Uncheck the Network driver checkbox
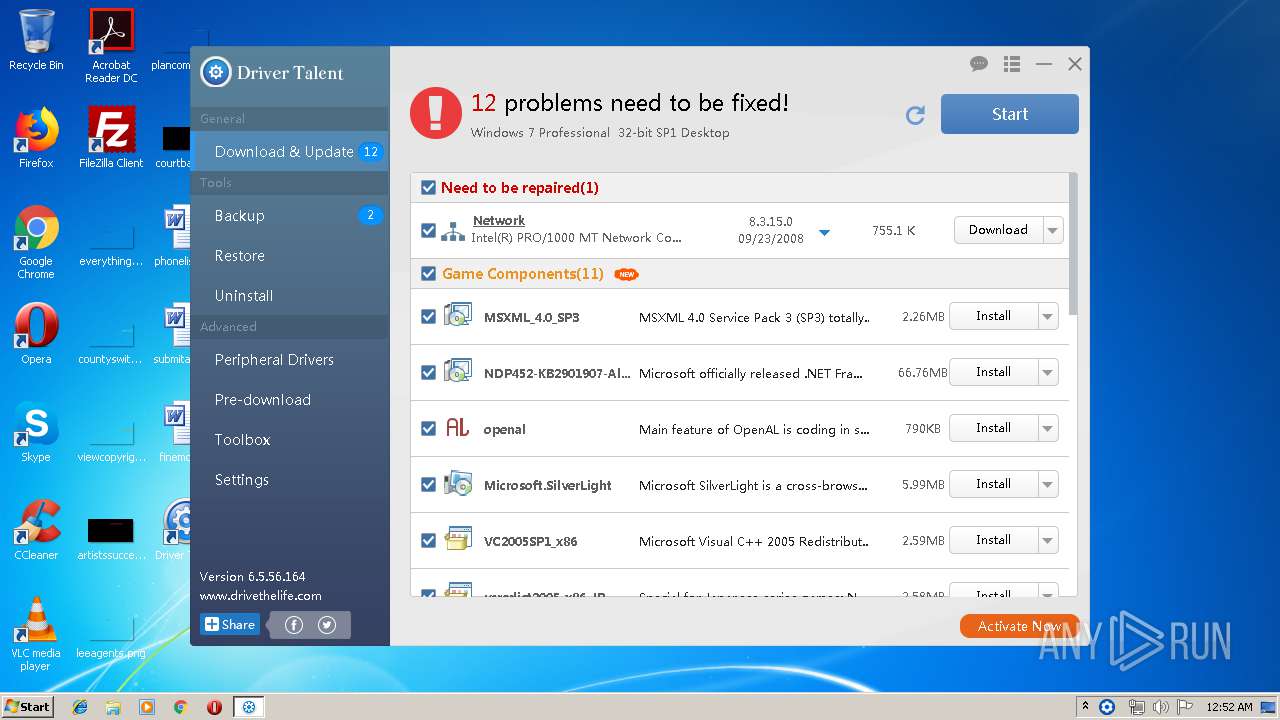This screenshot has height=720, width=1280. tap(428, 231)
